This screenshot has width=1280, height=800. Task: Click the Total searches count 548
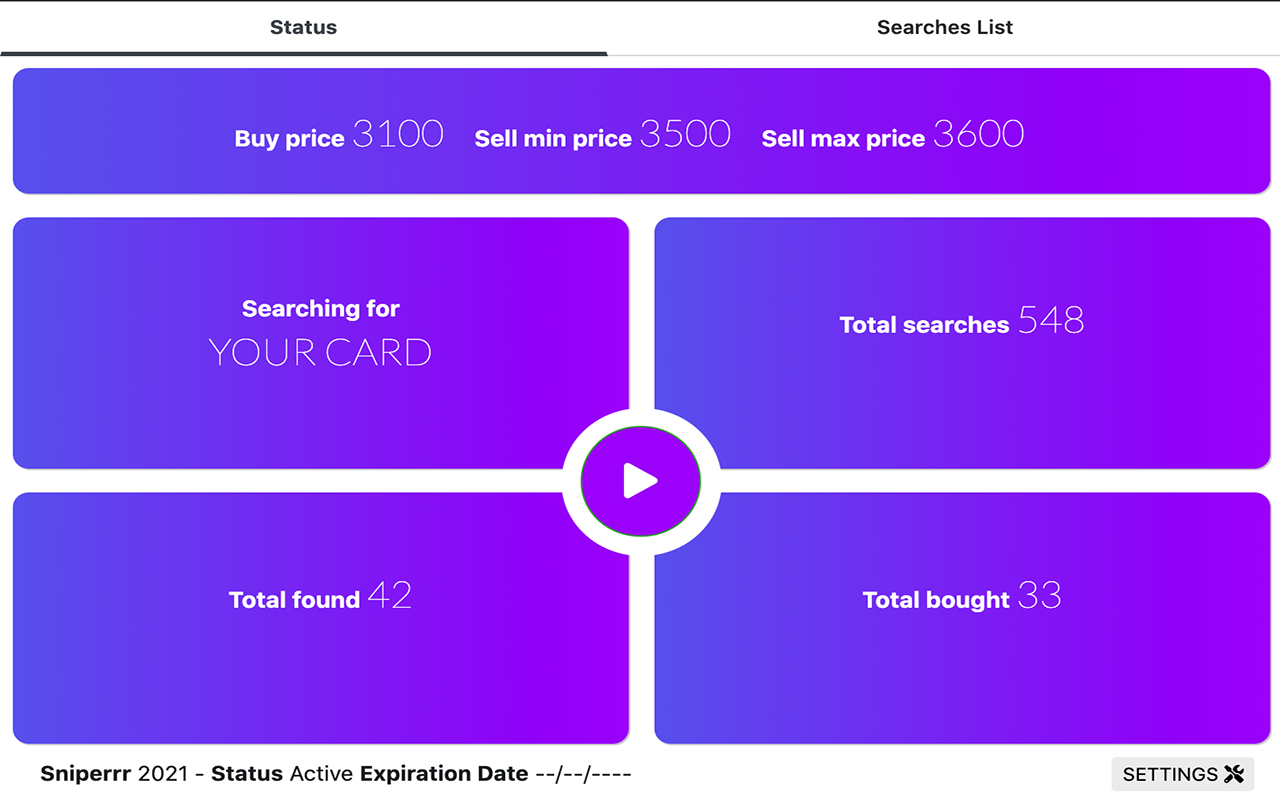(1051, 320)
